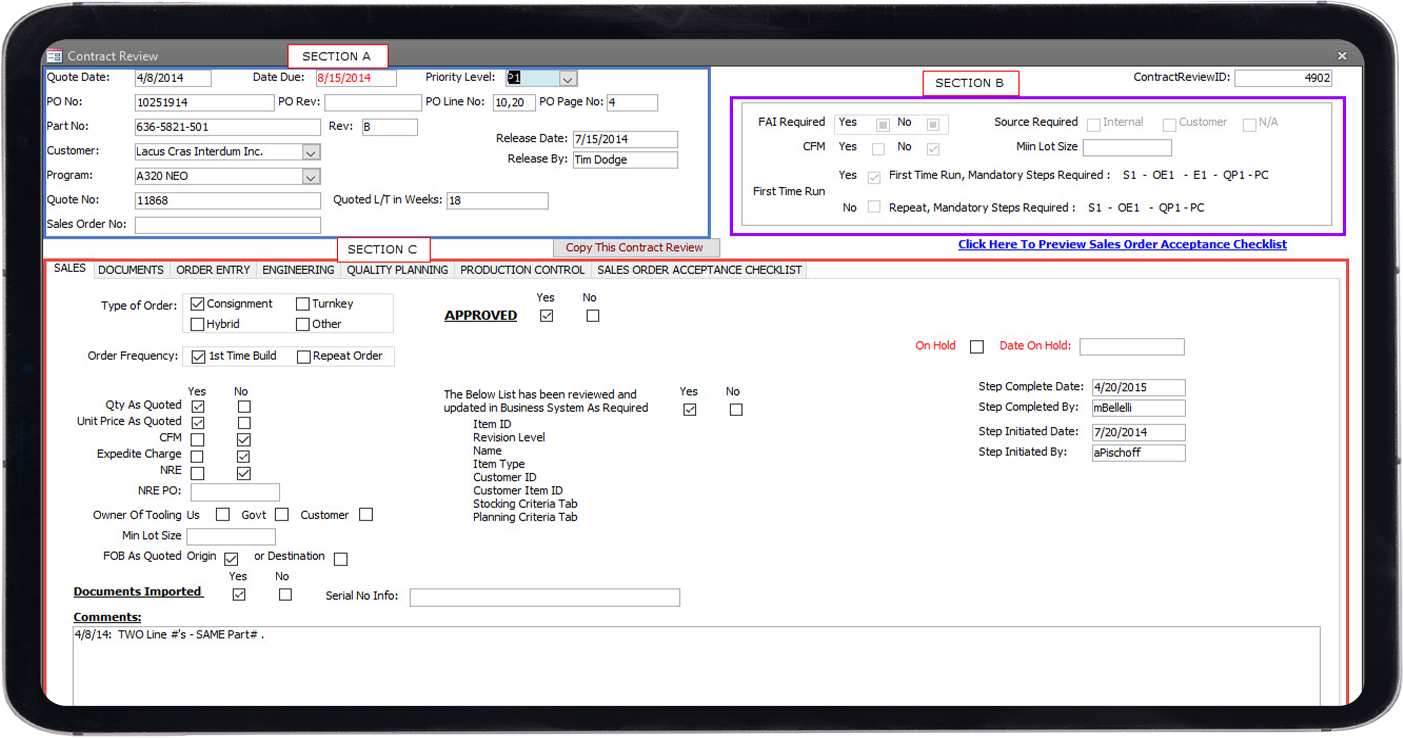The image size is (1403, 738).
Task: Check Documents Imported No checkbox
Action: tap(286, 595)
